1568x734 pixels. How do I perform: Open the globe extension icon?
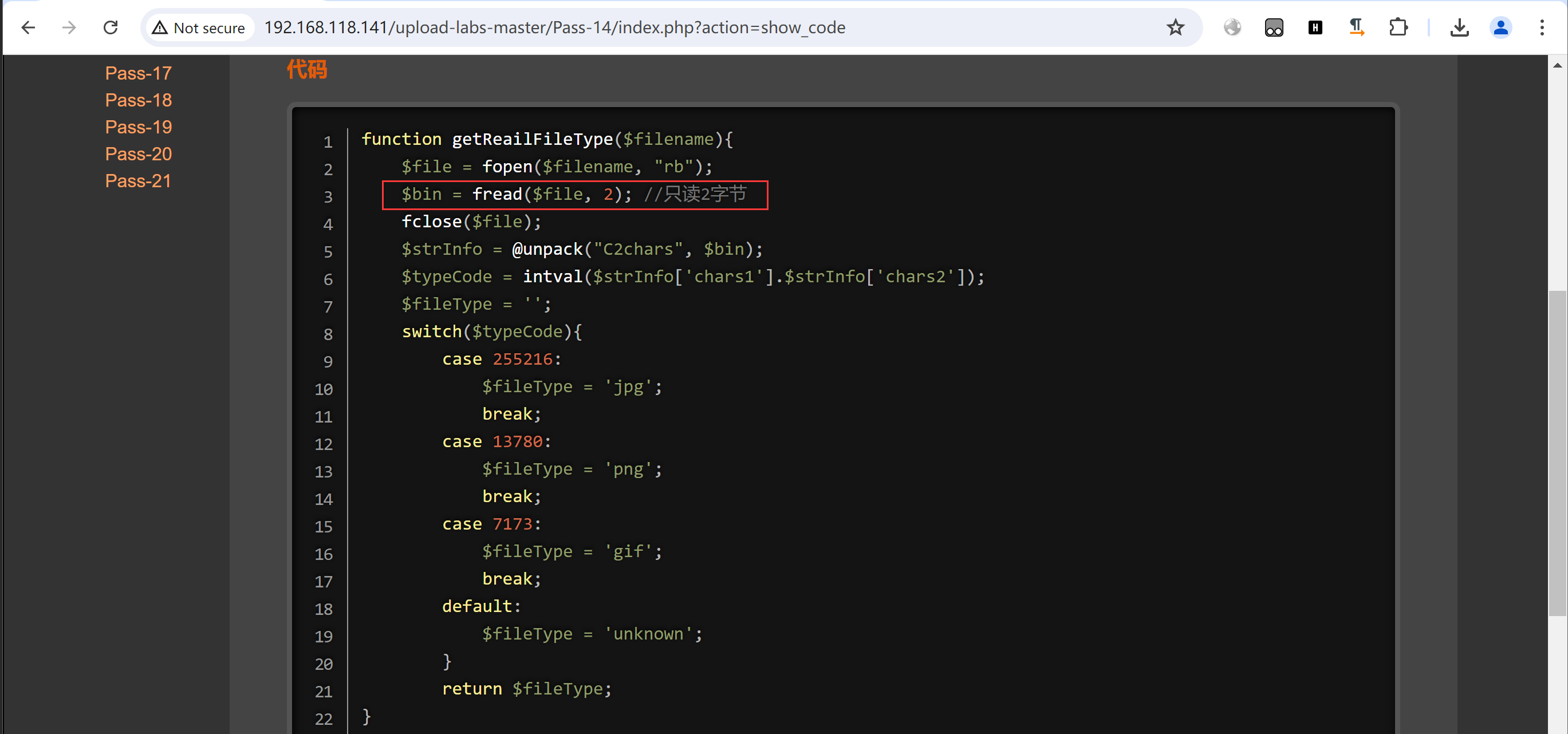pos(1232,27)
